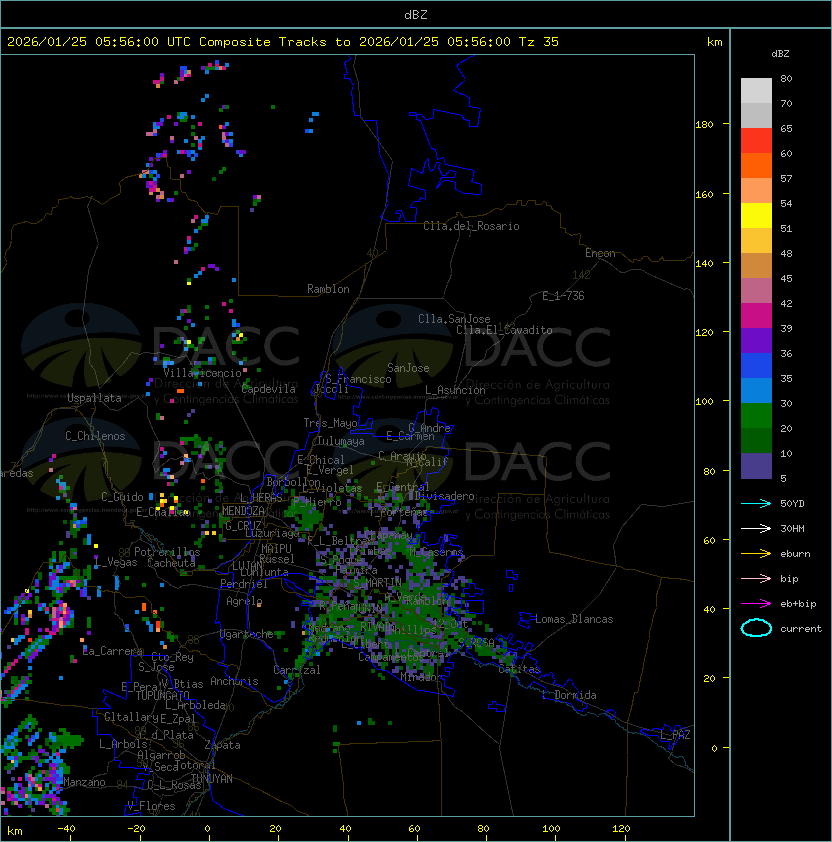The width and height of the screenshot is (832, 842).
Task: Click the Catitas label
Action: [x=519, y=669]
